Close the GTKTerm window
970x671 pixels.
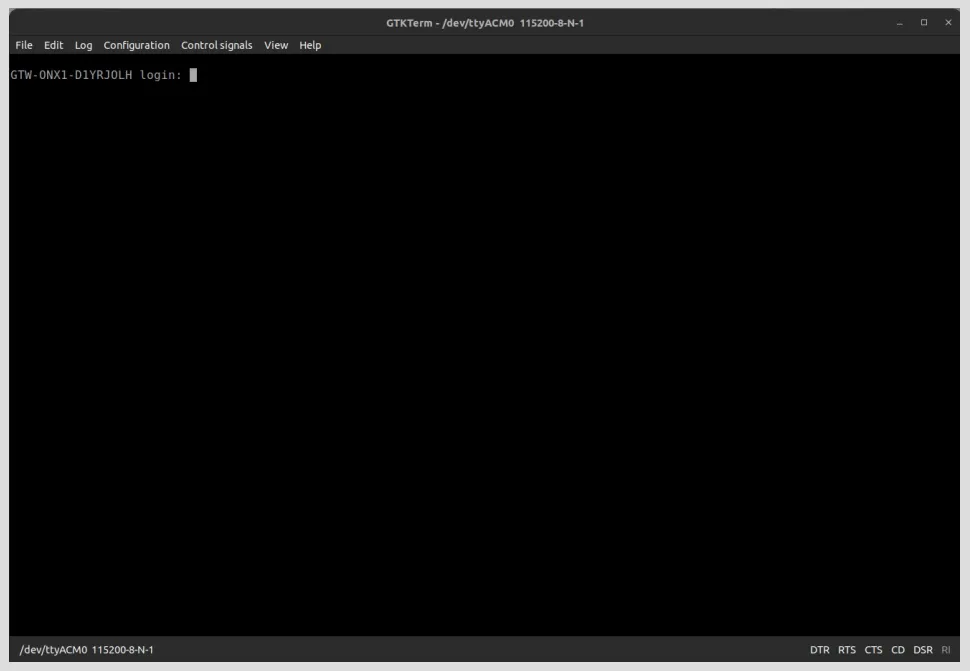(948, 23)
